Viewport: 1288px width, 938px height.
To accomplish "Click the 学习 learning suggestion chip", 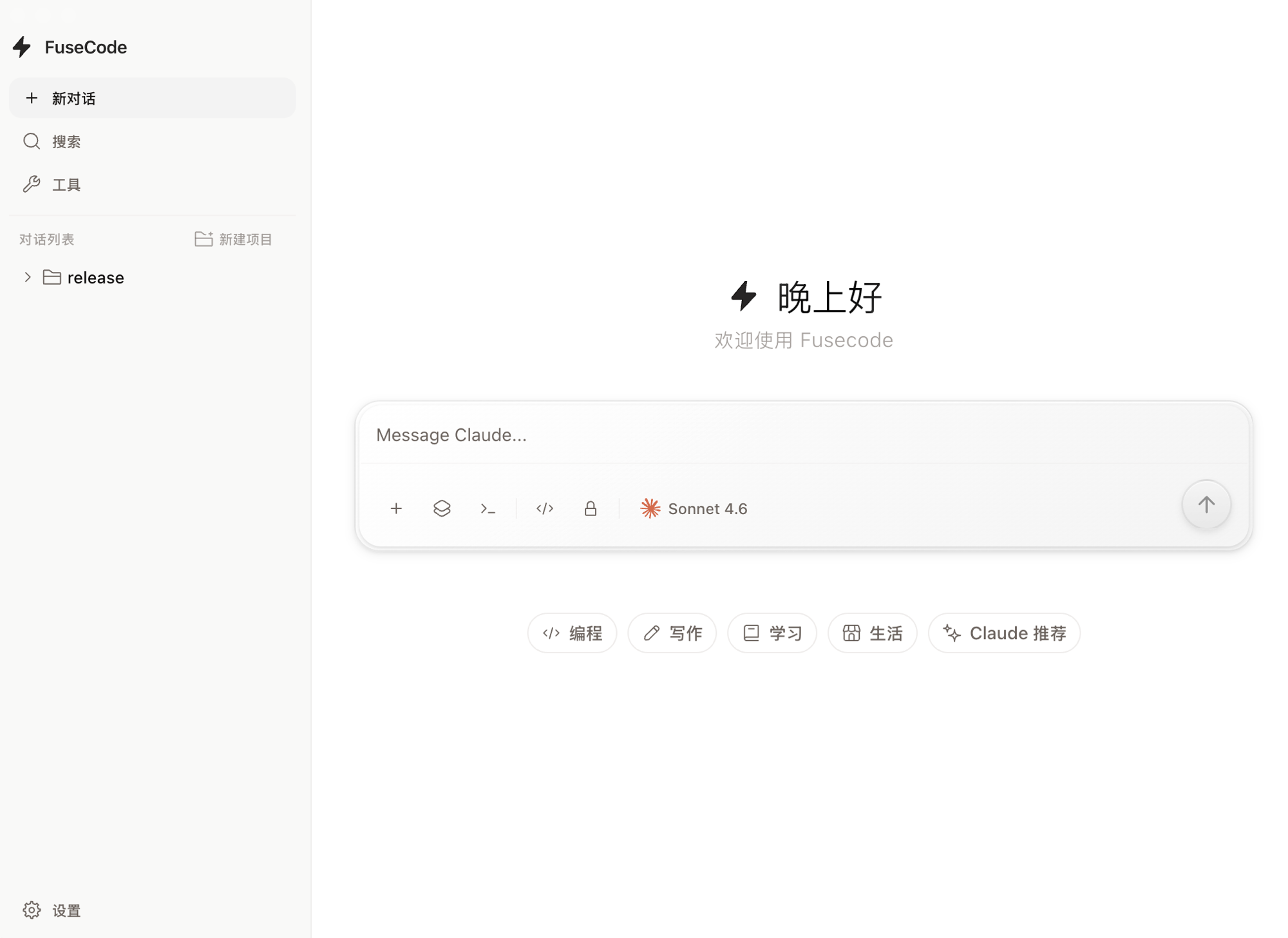I will (772, 633).
